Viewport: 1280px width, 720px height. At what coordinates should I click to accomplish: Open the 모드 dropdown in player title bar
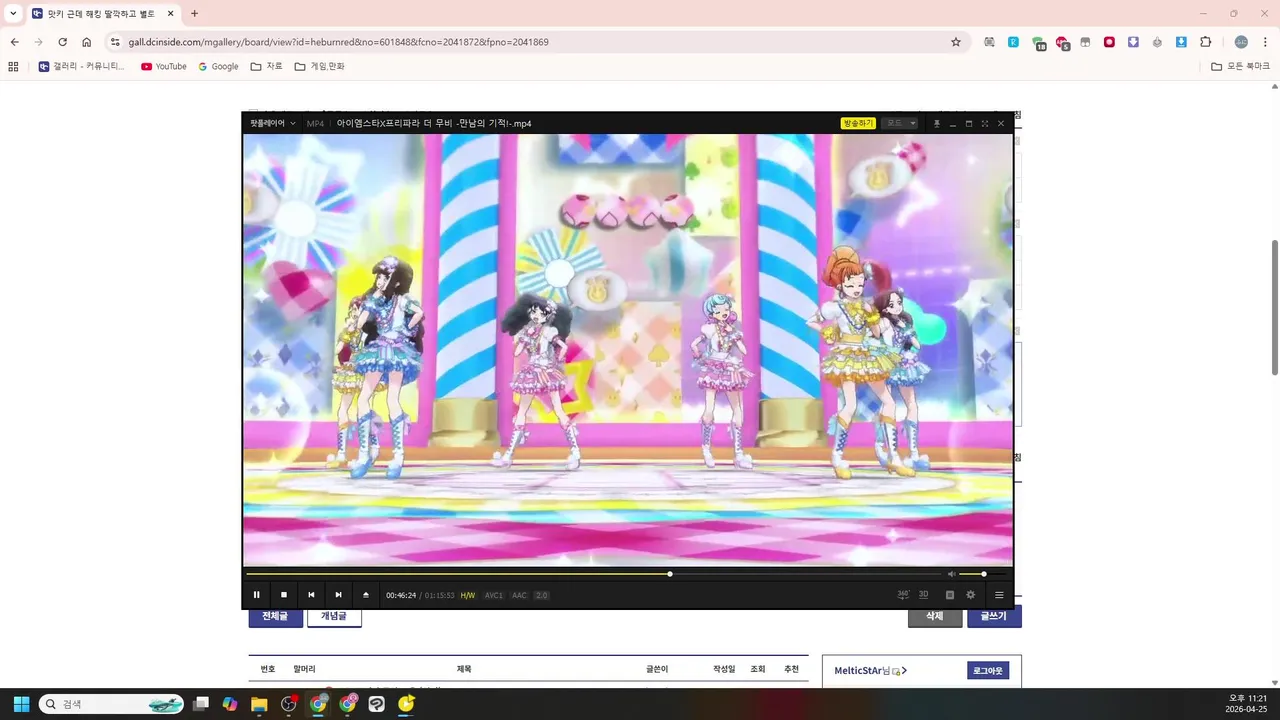(x=899, y=123)
